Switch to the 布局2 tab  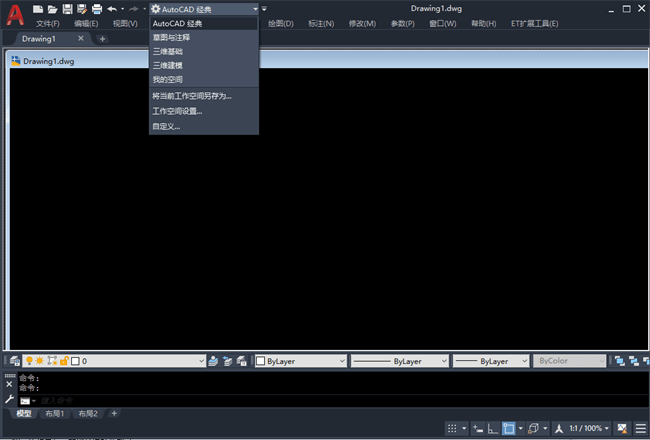pos(88,413)
